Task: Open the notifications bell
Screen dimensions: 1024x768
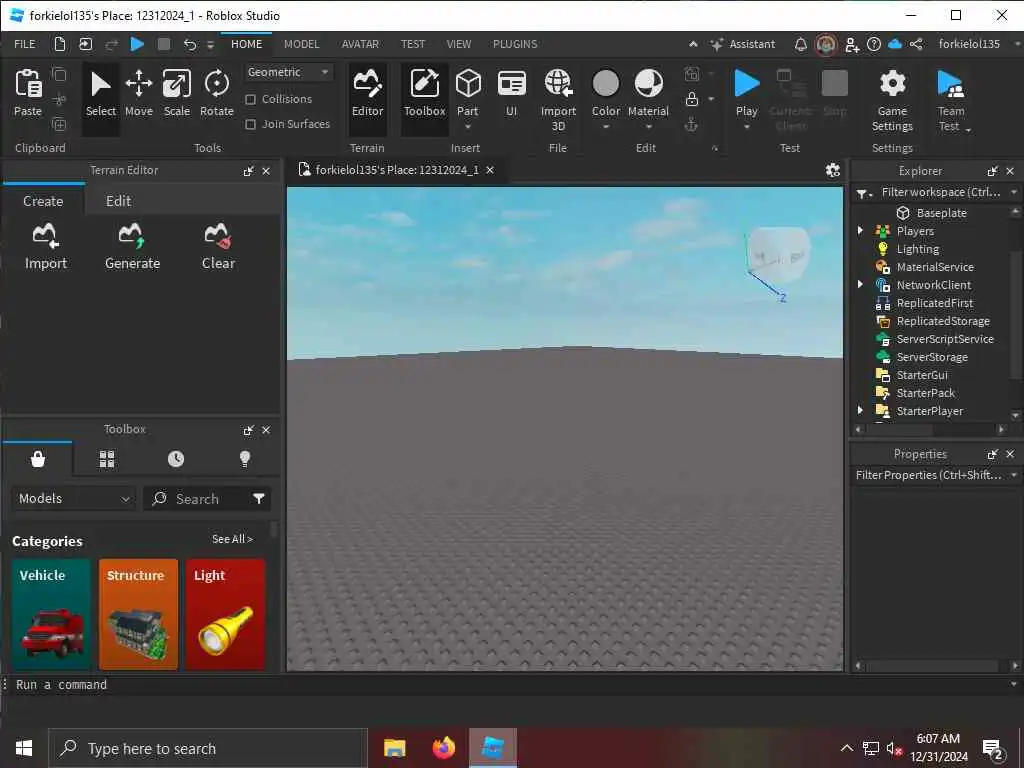Action: 800,44
